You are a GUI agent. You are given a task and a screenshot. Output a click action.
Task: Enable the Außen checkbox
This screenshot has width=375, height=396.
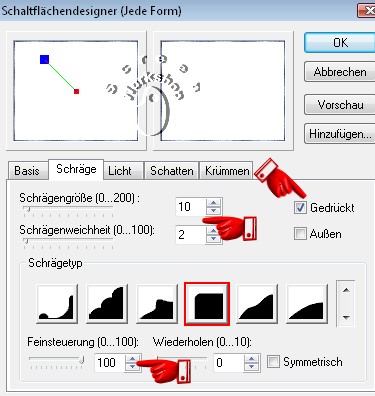(300, 234)
